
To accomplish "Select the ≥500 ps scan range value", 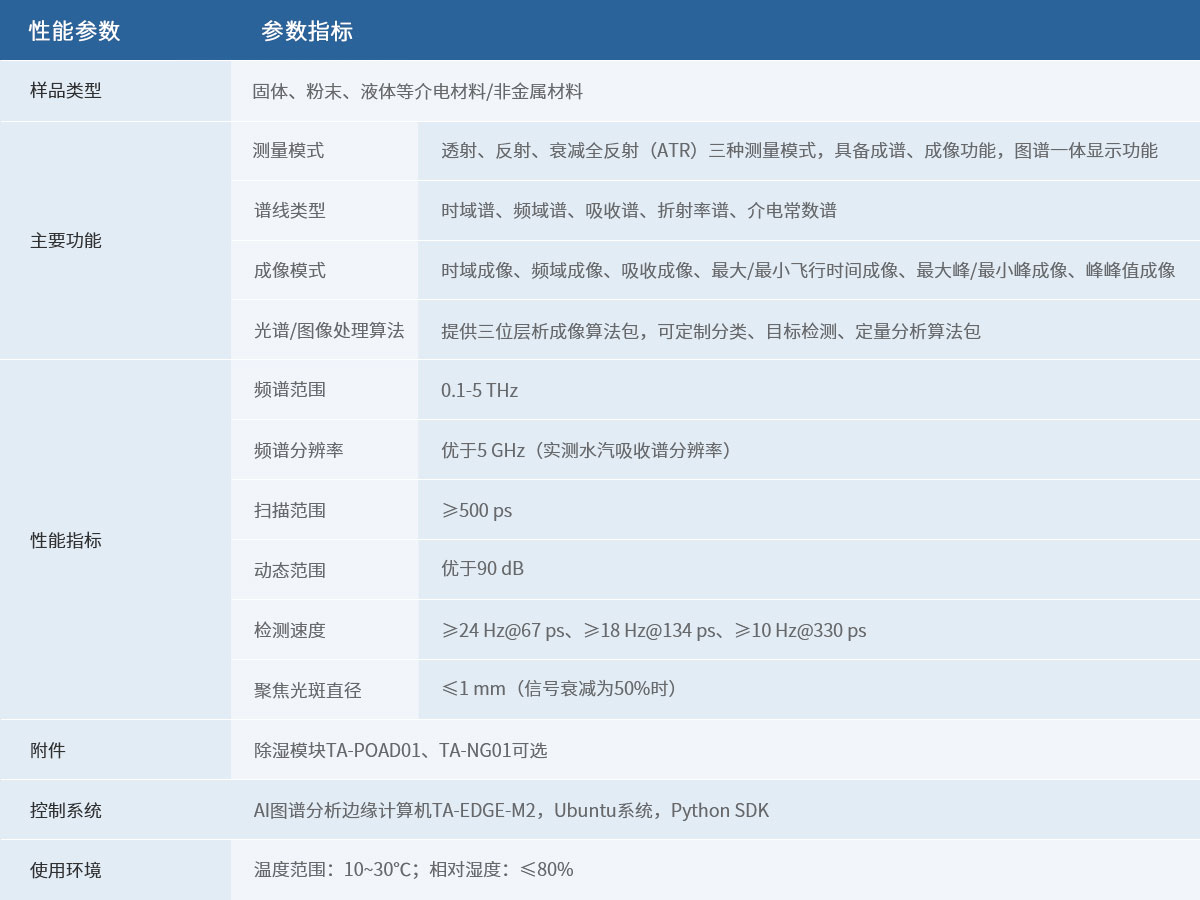I will click(476, 510).
